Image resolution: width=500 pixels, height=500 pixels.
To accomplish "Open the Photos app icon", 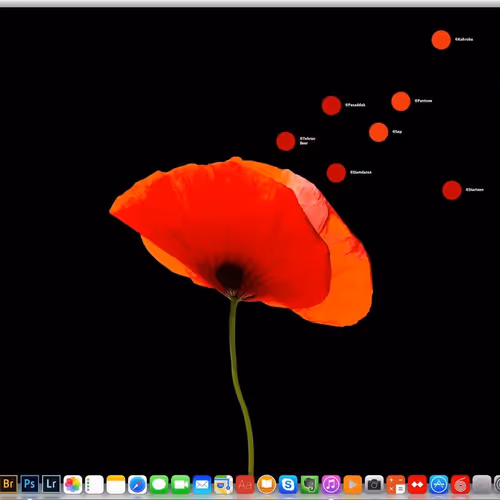I will click(x=73, y=484).
